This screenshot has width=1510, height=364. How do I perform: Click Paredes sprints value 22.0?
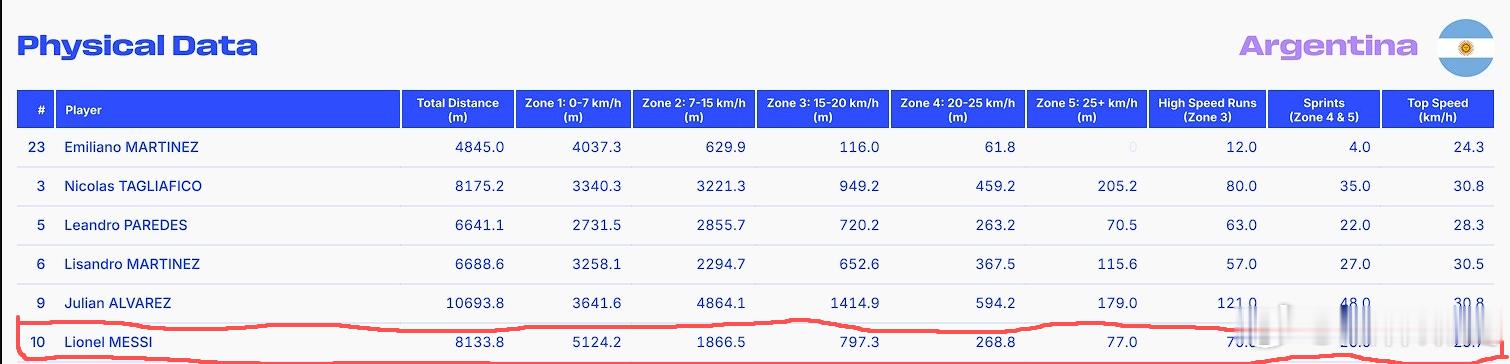coord(1356,225)
